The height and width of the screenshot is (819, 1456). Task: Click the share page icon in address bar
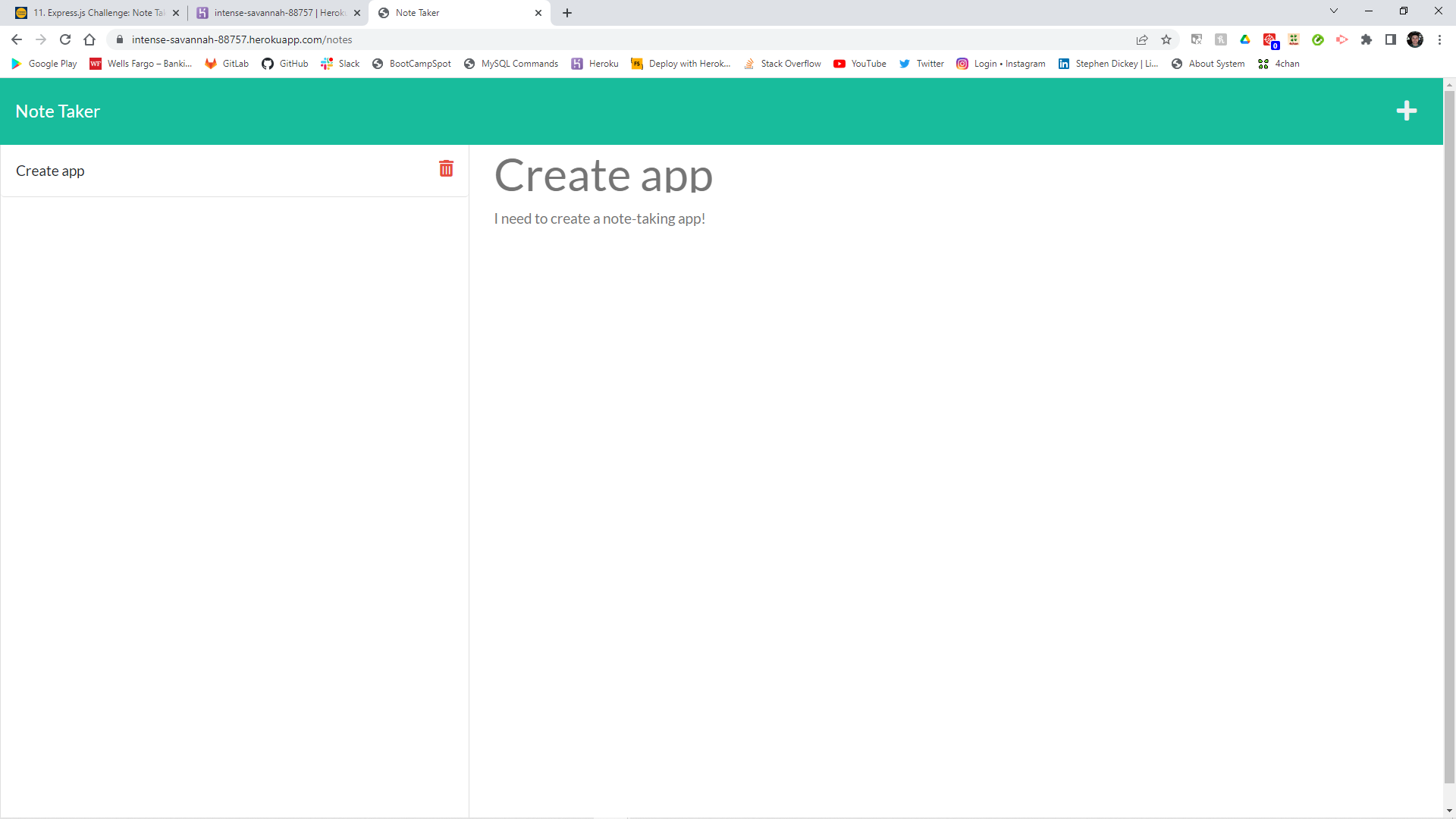point(1142,39)
